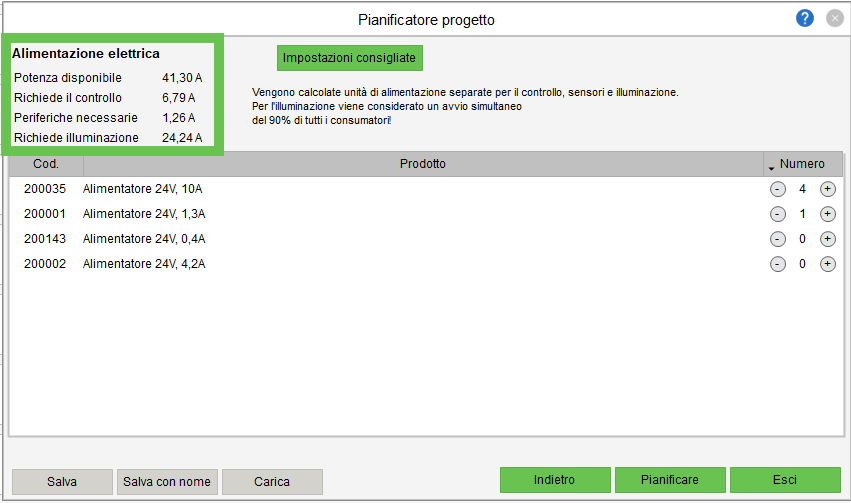Open the help question mark icon
Viewport: 851px width, 503px height.
(805, 19)
